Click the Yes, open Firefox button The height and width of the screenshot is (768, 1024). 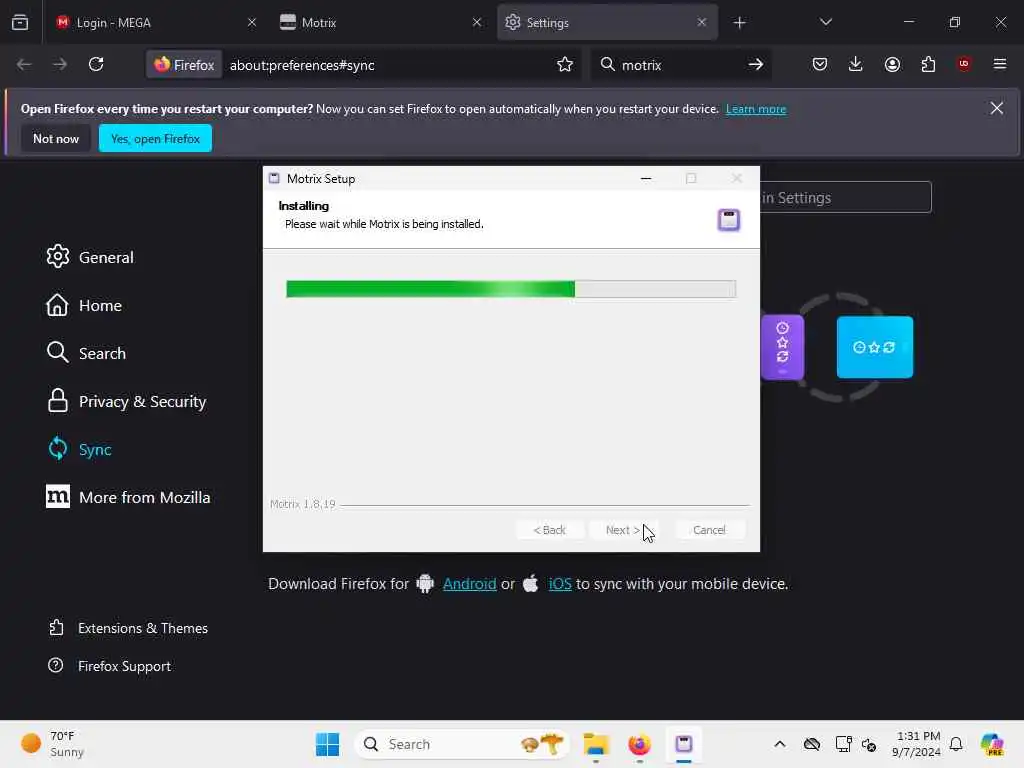tap(155, 138)
